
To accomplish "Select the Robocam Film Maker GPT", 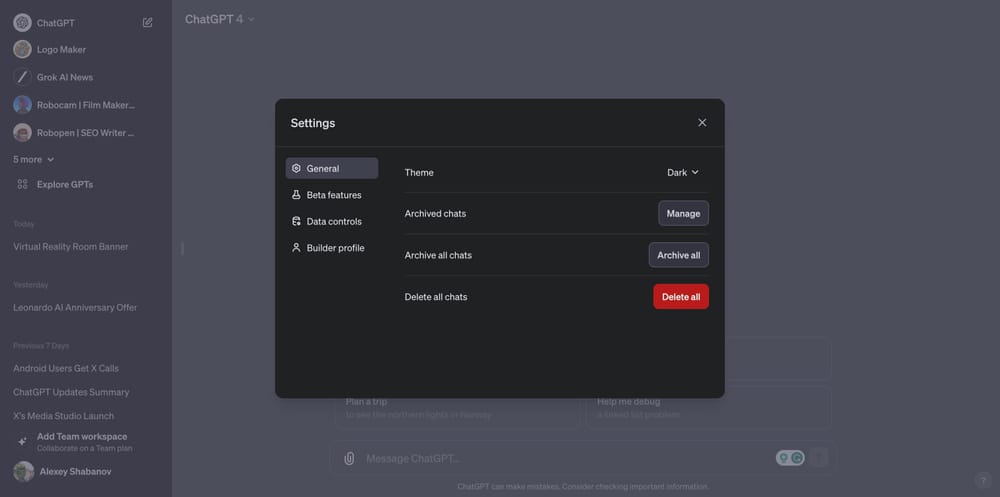I will click(85, 104).
